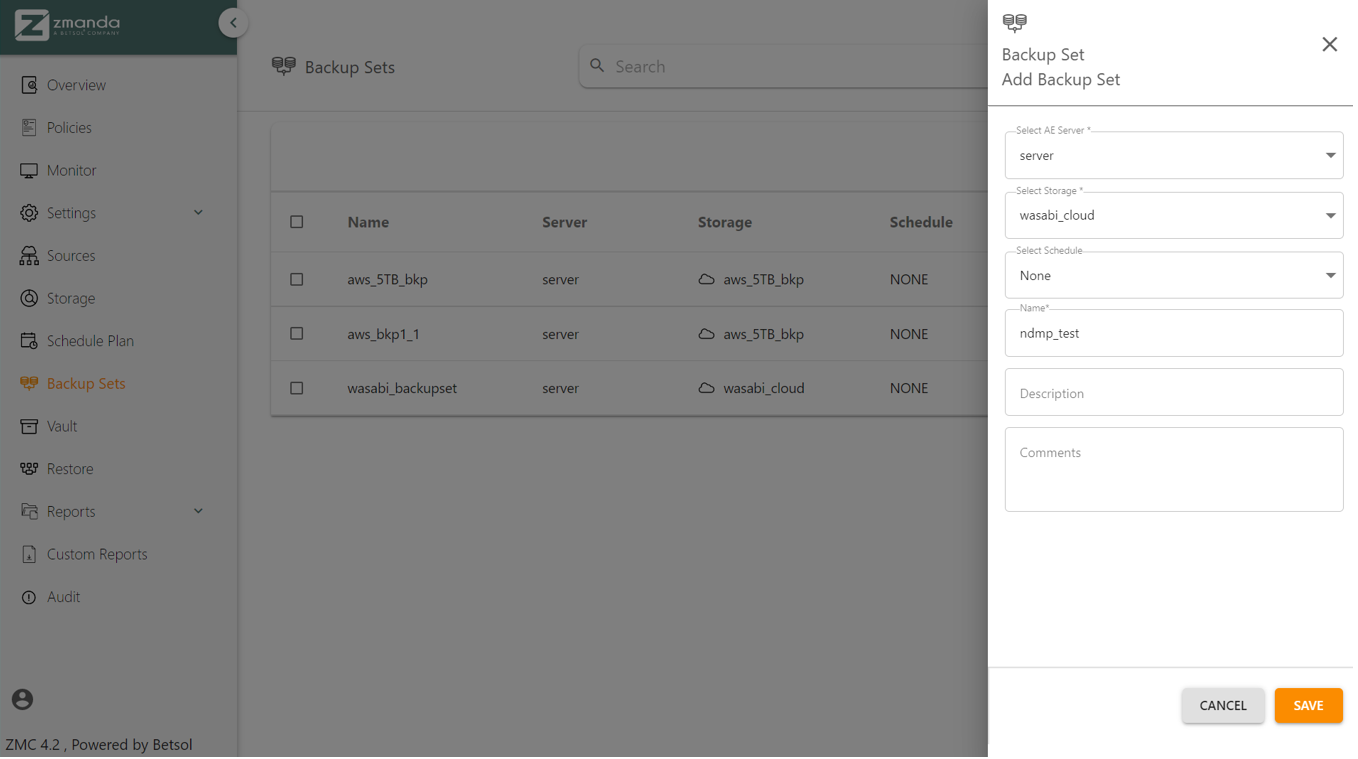Click the Restore icon in sidebar

(29, 469)
